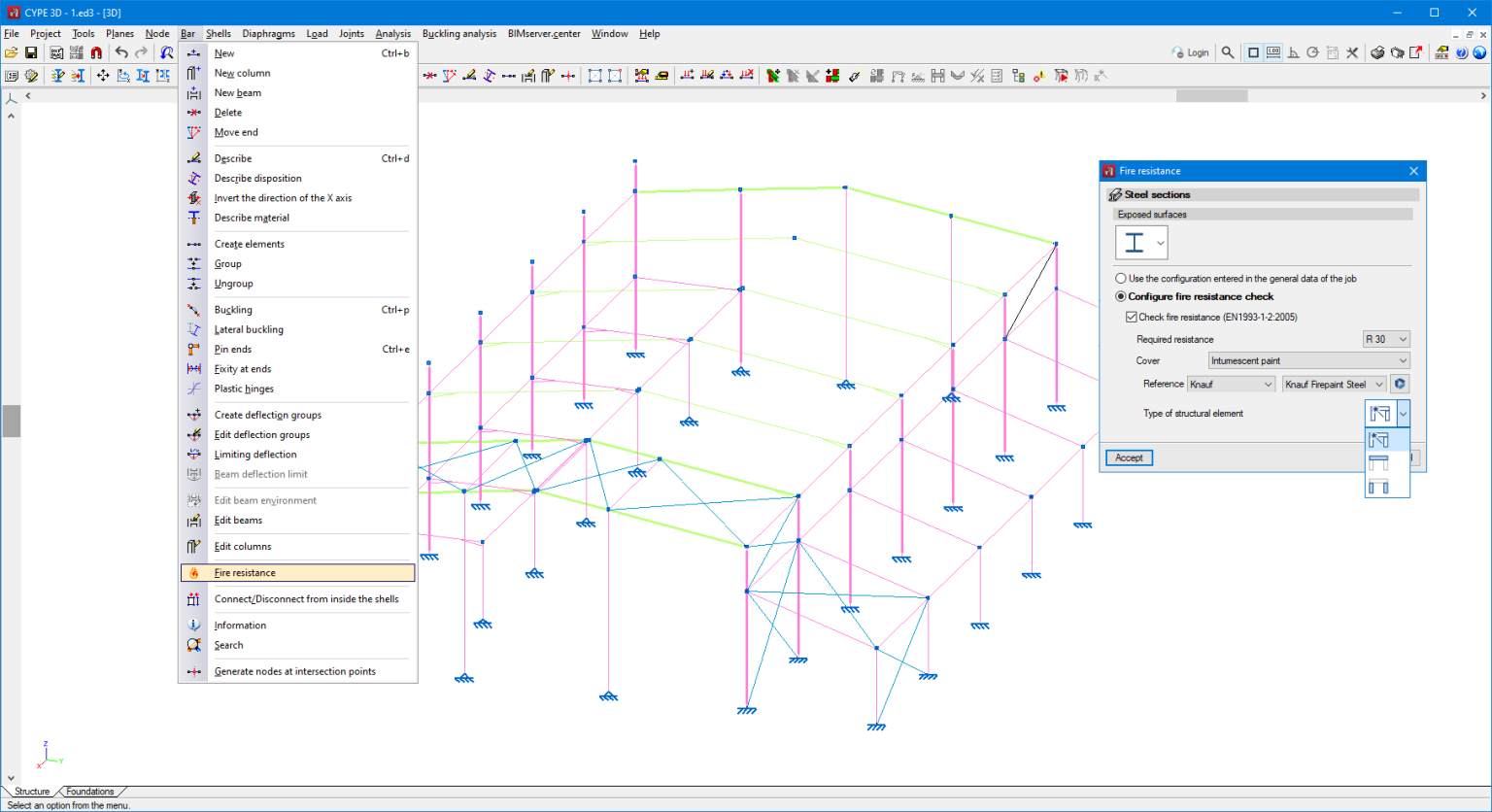The image size is (1492, 812).
Task: Click the Accept button
Action: pos(1129,457)
